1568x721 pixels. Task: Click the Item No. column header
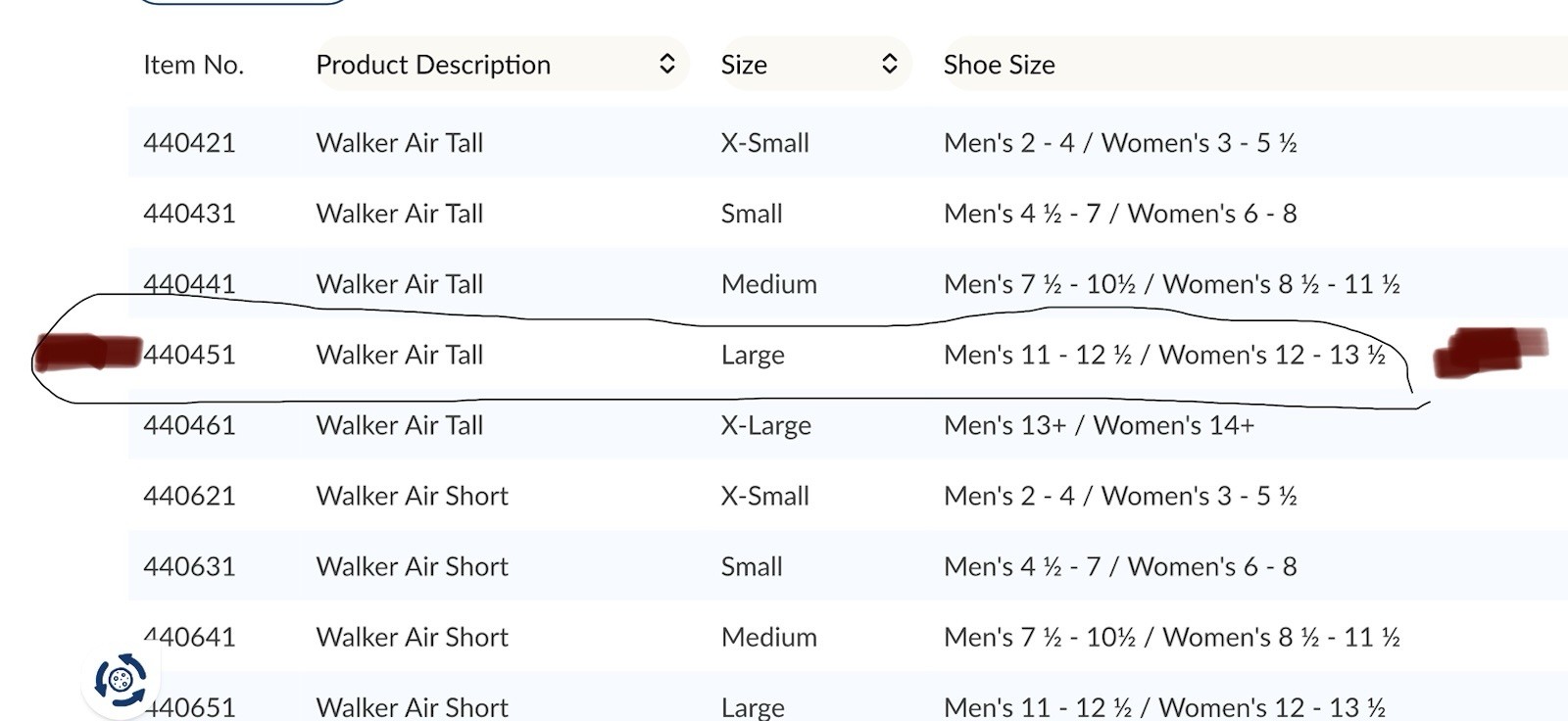pyautogui.click(x=193, y=65)
